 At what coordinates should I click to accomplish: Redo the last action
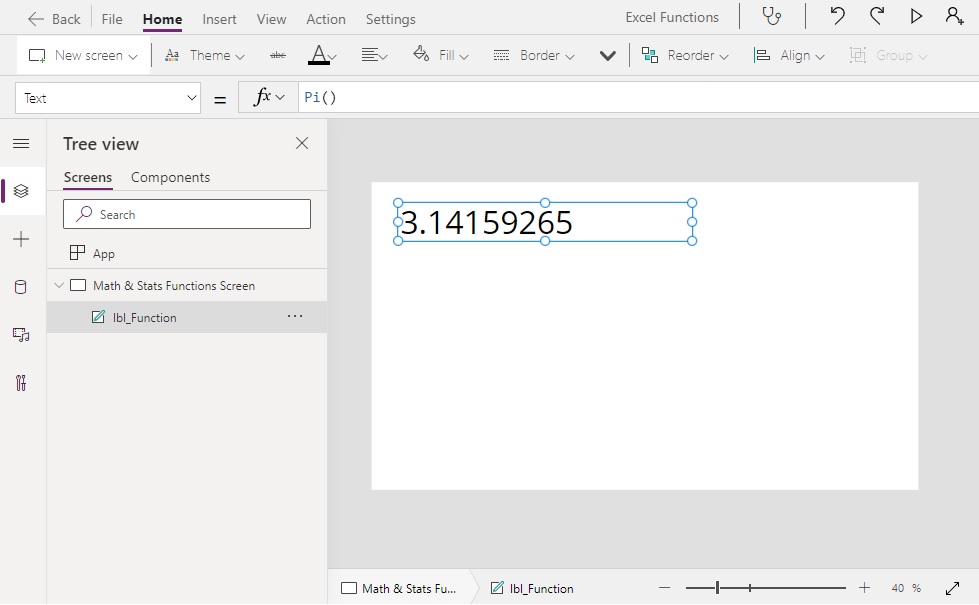click(877, 16)
